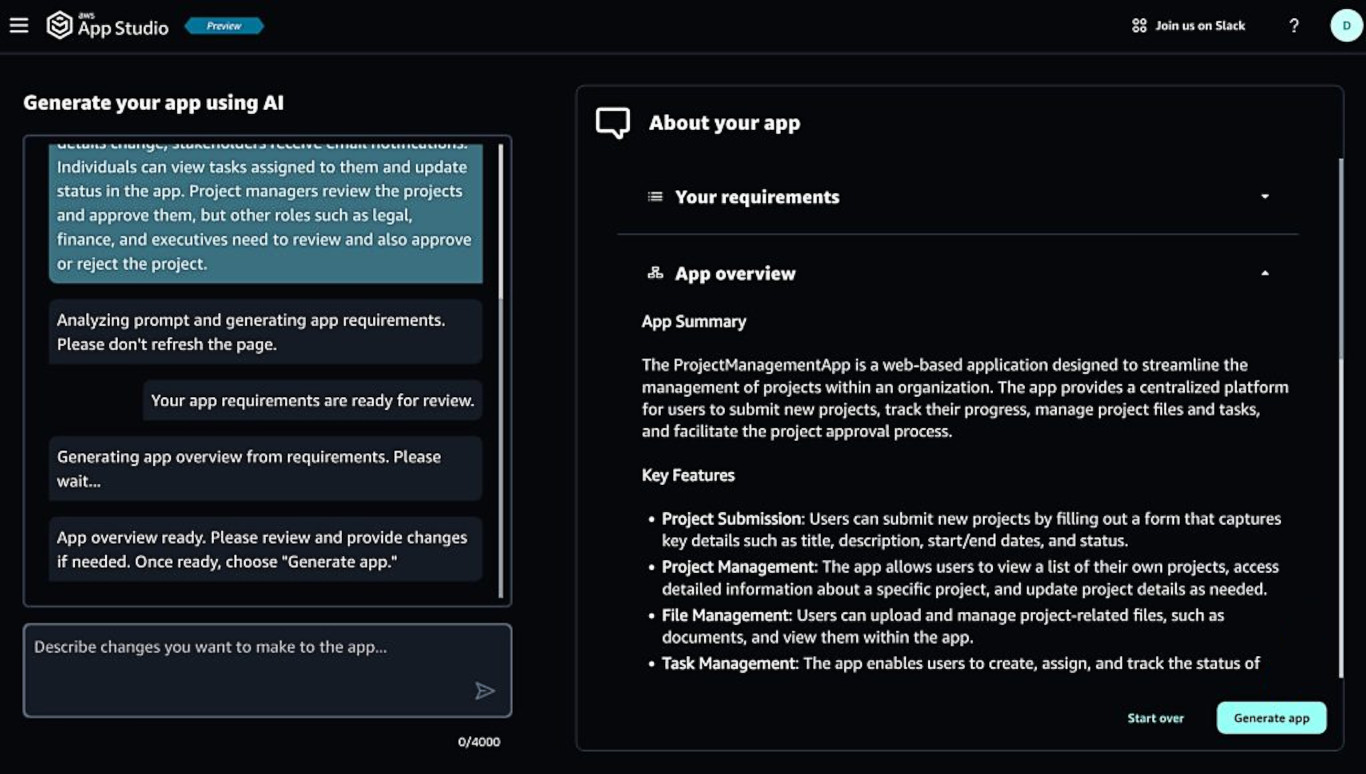Click the chat history scrollbar
The width and height of the screenshot is (1366, 774).
tap(501, 370)
